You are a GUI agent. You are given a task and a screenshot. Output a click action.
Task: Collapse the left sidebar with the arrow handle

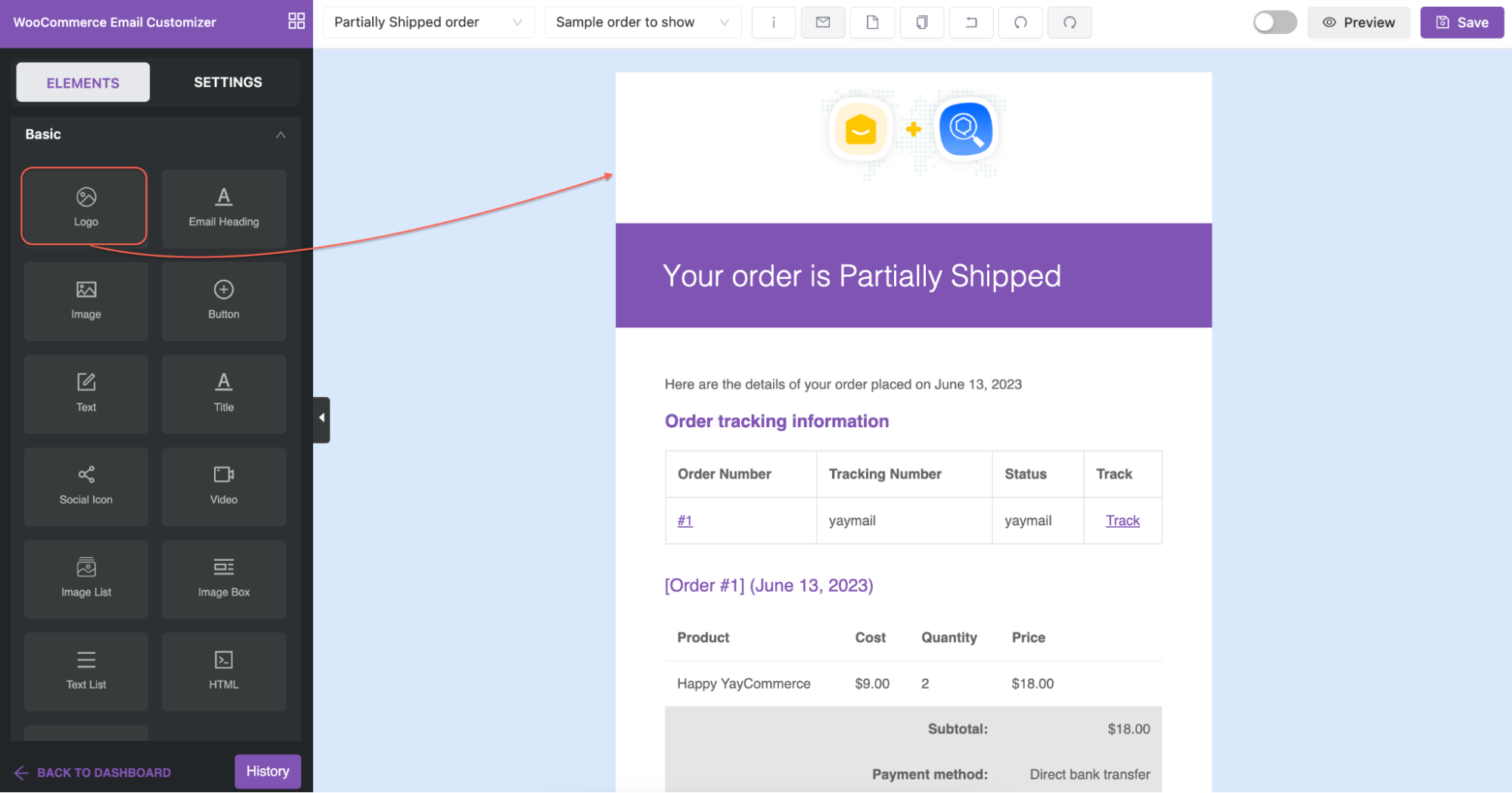tap(321, 418)
